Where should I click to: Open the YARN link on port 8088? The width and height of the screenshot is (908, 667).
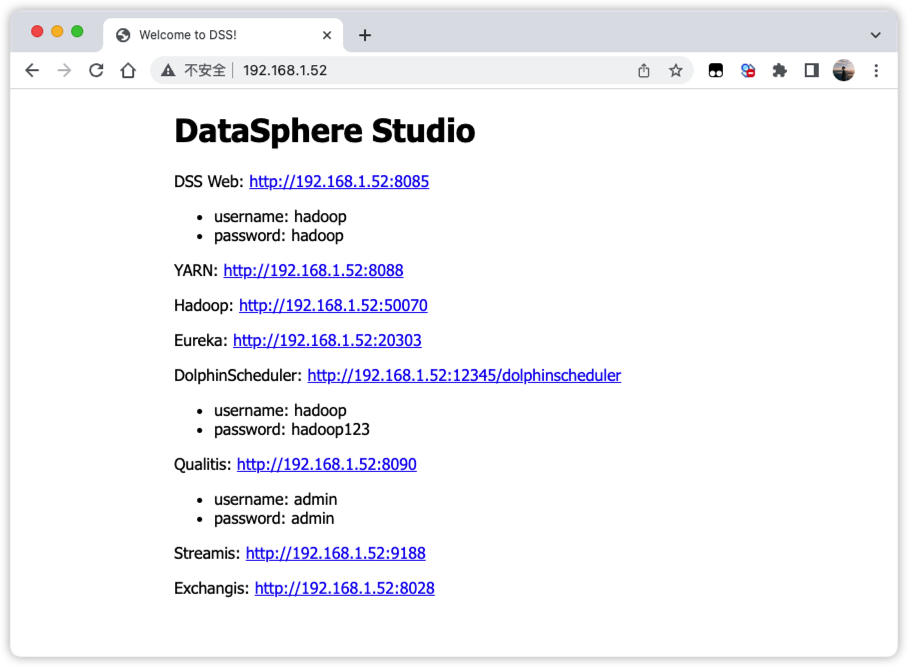[313, 270]
